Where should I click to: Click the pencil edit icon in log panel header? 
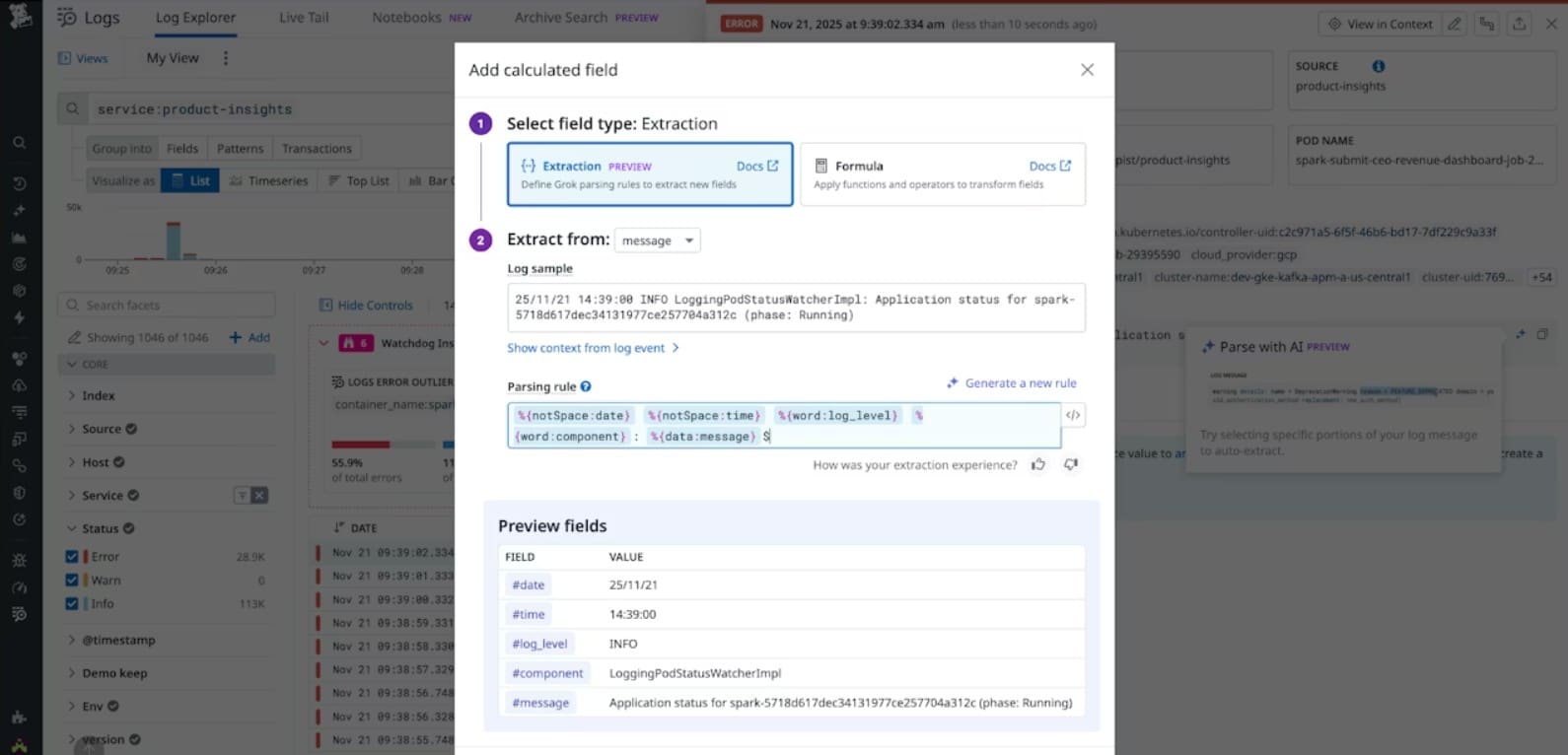click(1455, 24)
